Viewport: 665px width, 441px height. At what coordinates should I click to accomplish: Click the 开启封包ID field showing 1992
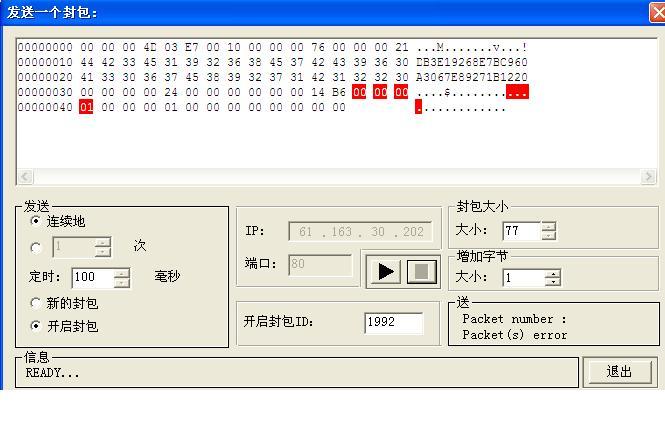pos(394,323)
